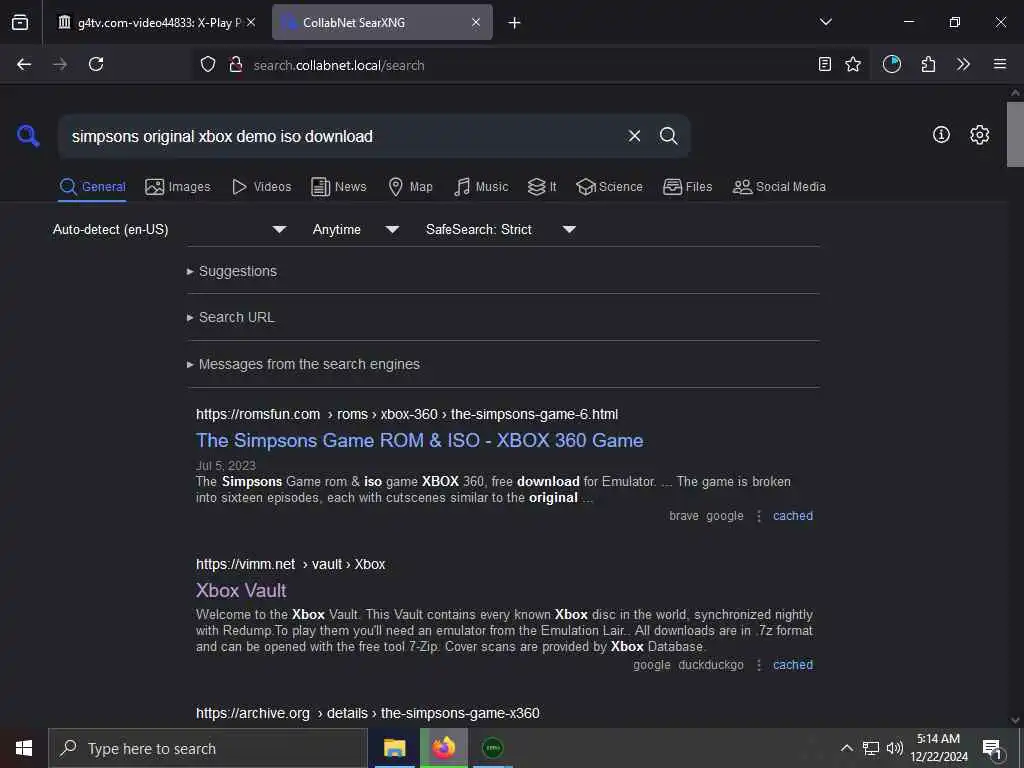
Task: Open the Xbox Vault result link
Action: 241,590
